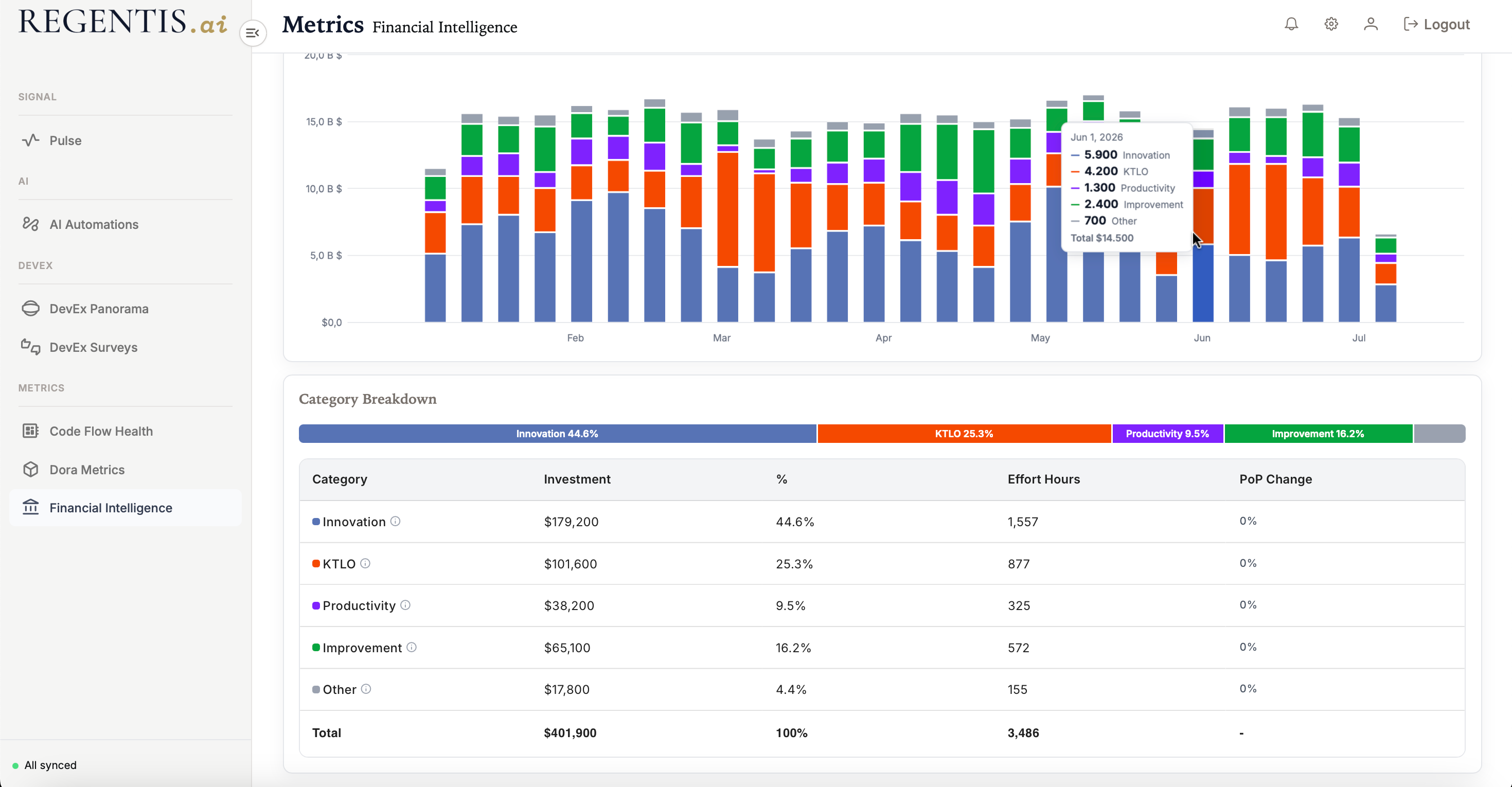Click the Effort Hours column header
This screenshot has height=787, width=1512.
(x=1044, y=479)
